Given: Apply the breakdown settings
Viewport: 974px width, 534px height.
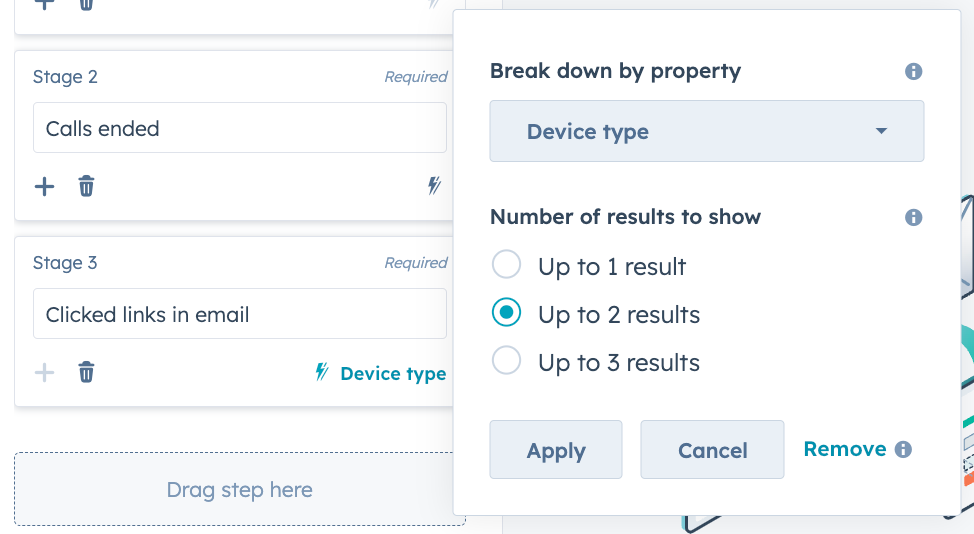Looking at the screenshot, I should coord(556,450).
